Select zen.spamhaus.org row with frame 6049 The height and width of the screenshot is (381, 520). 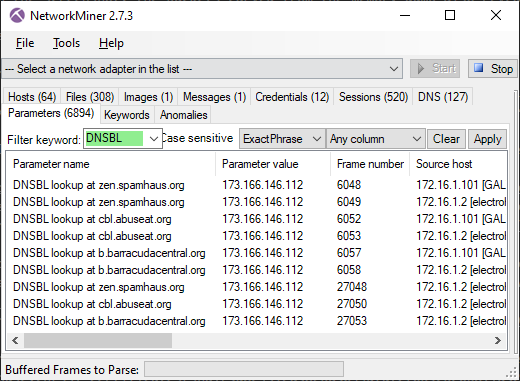(257, 202)
